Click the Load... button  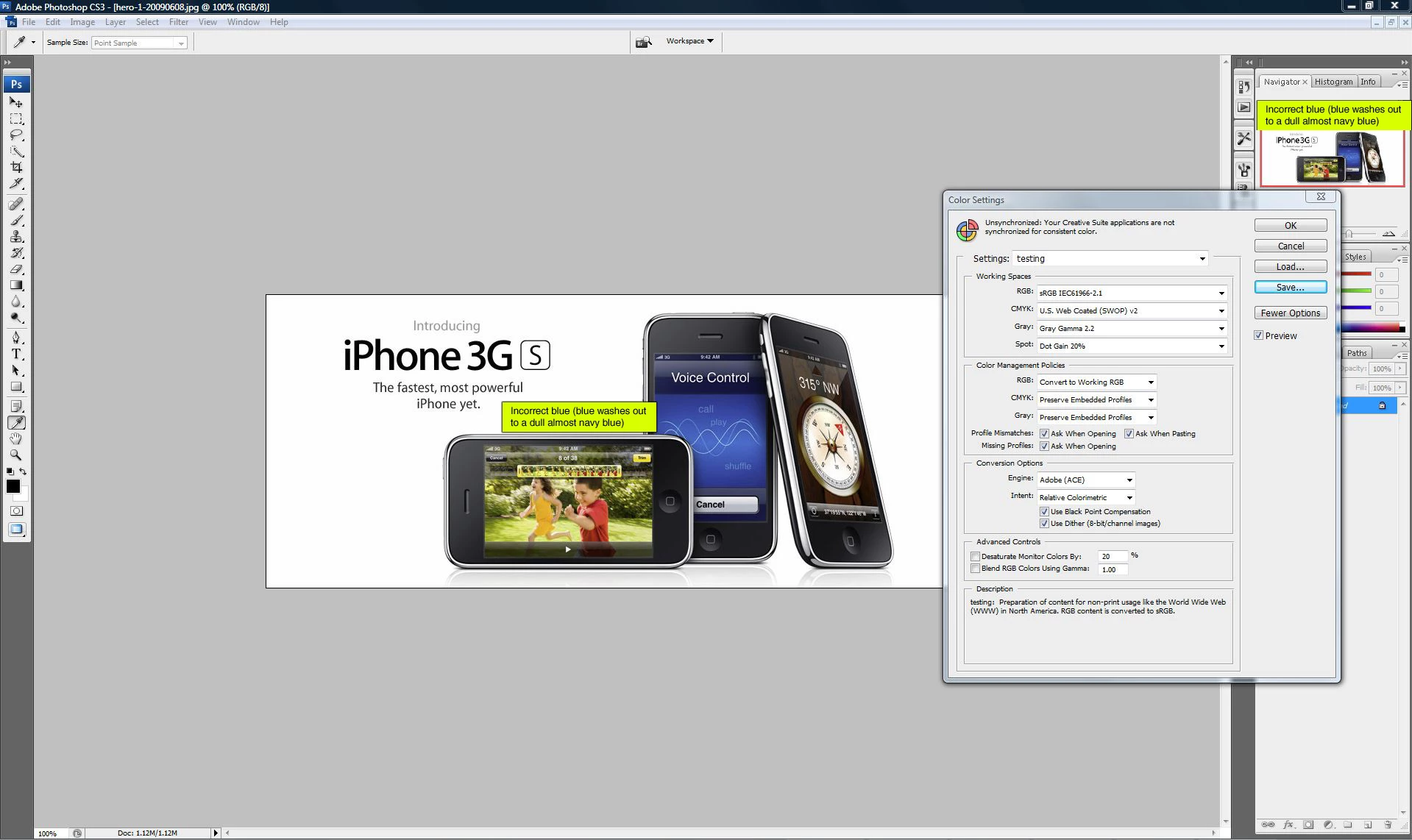pyautogui.click(x=1291, y=267)
